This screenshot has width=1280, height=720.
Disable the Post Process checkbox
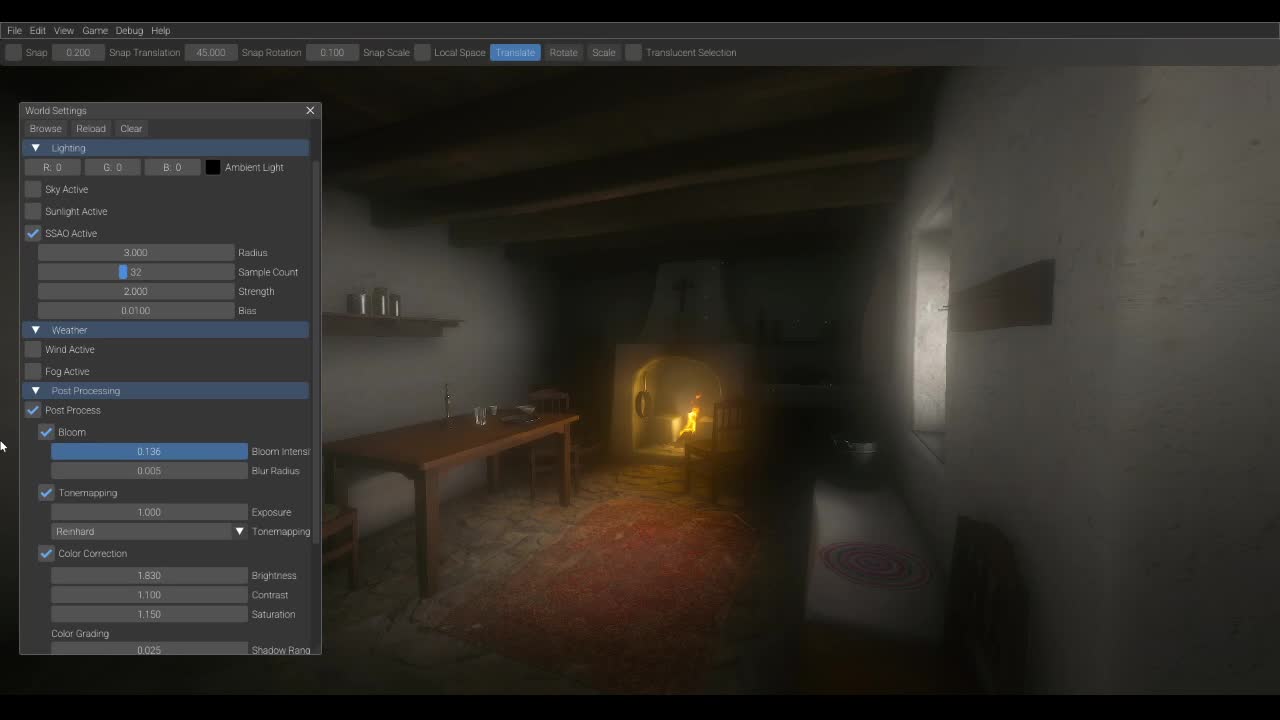[x=33, y=411]
